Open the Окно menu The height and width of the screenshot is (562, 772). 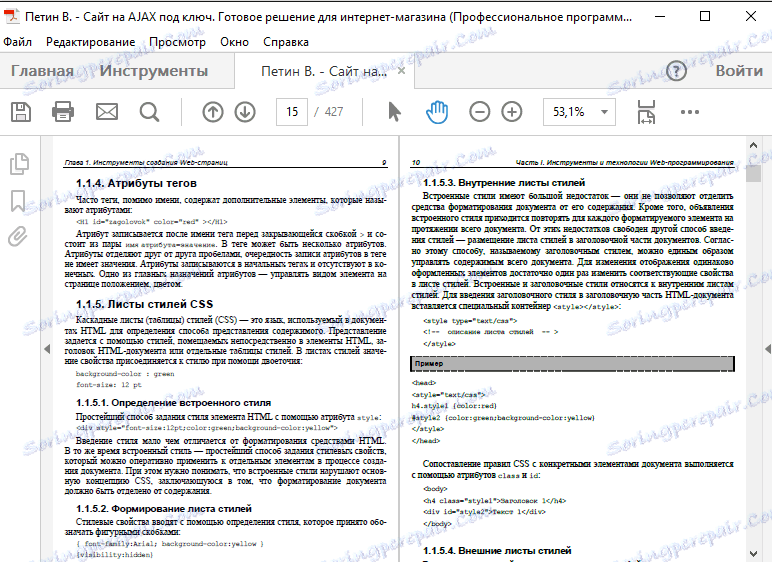pyautogui.click(x=234, y=42)
